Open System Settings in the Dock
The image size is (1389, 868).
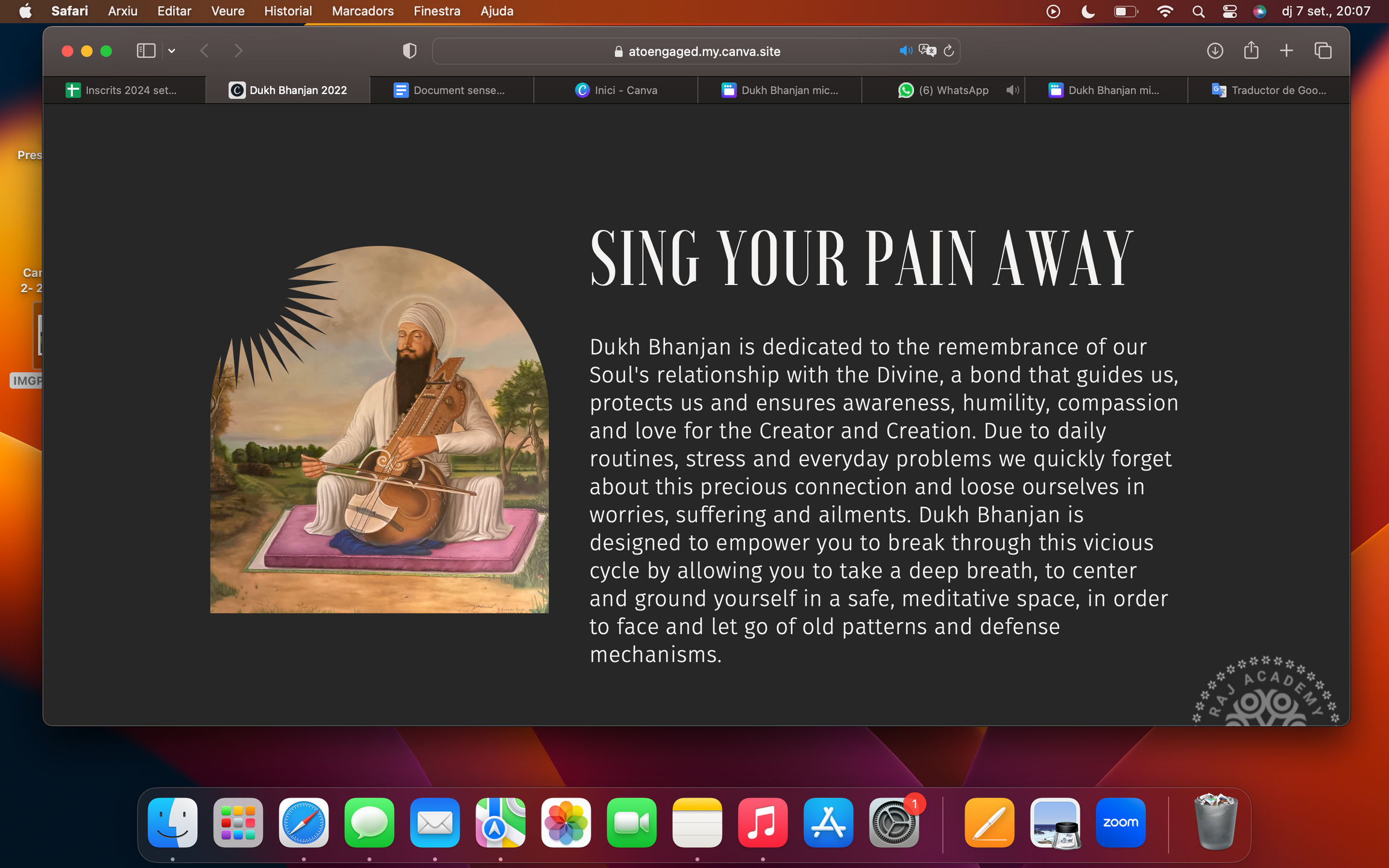click(x=894, y=823)
